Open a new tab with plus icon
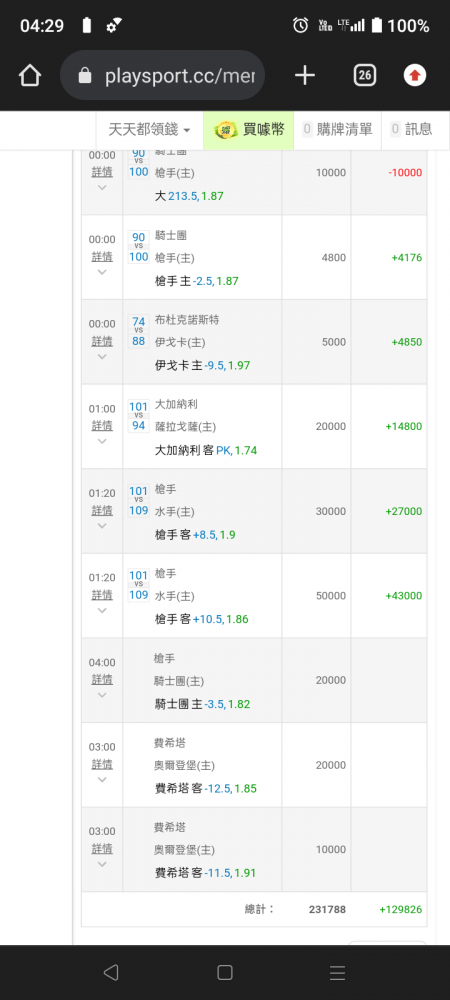The image size is (450, 1000). (x=305, y=76)
